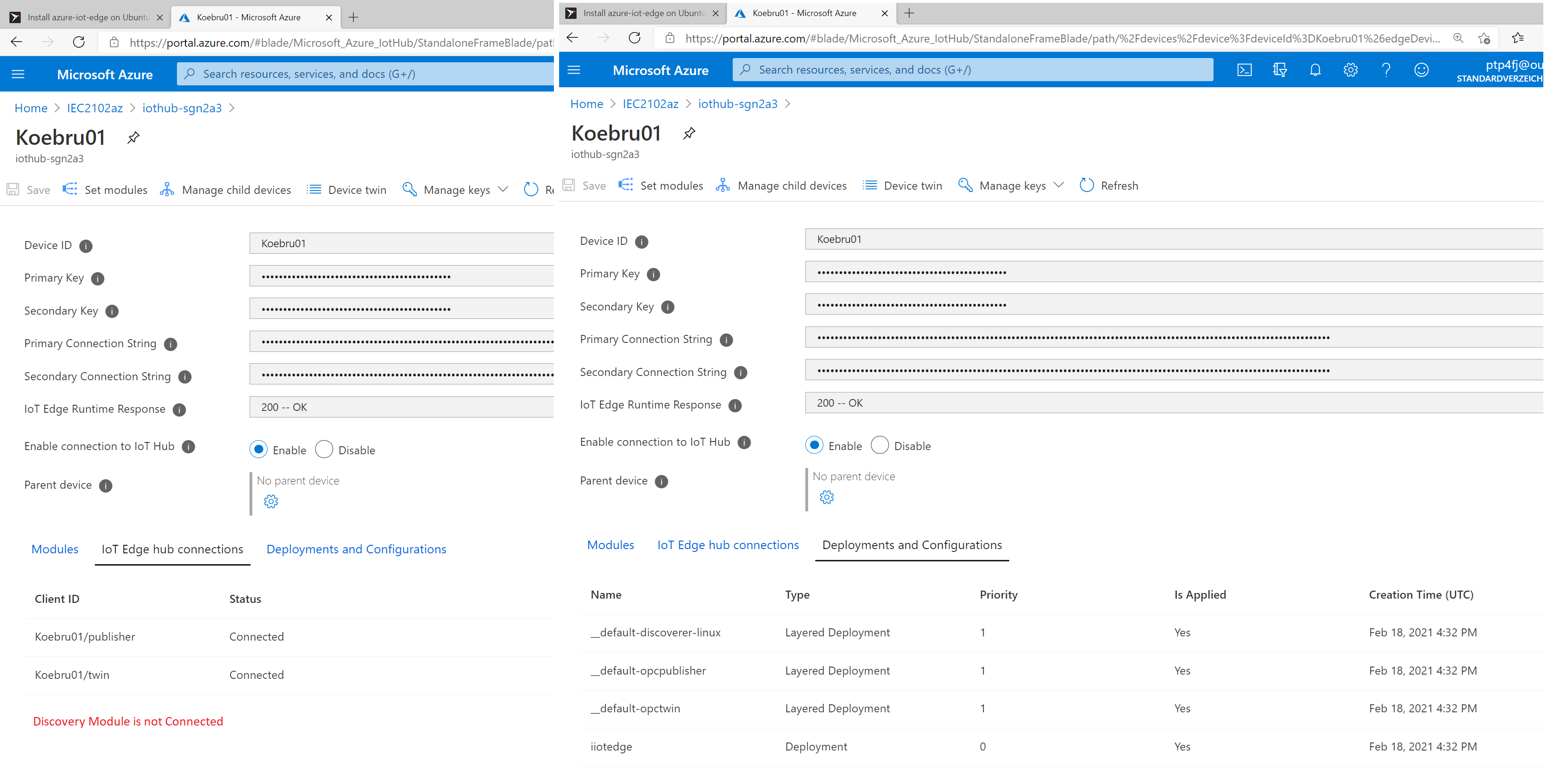
Task: Select Disable radio button in right window
Action: point(879,445)
